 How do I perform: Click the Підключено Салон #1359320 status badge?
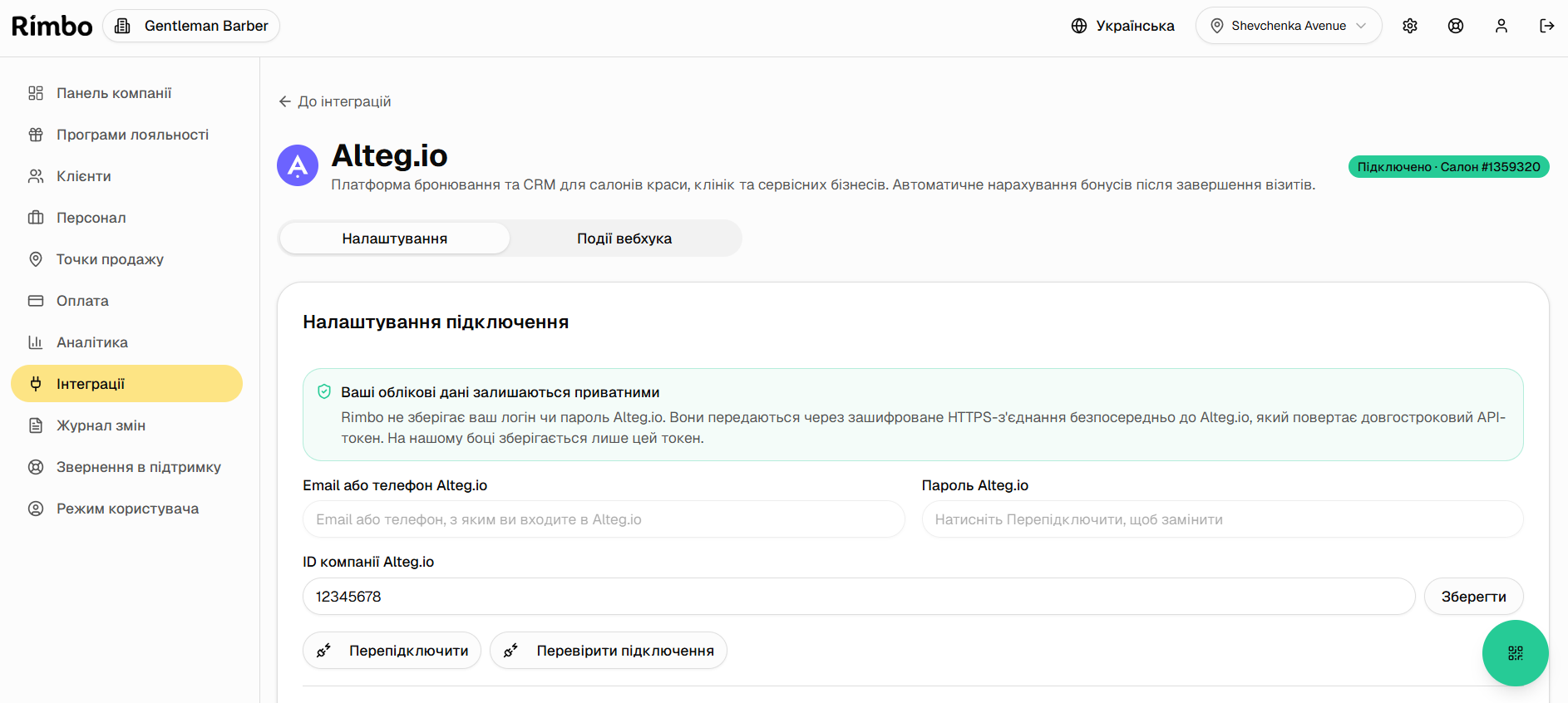tap(1448, 167)
